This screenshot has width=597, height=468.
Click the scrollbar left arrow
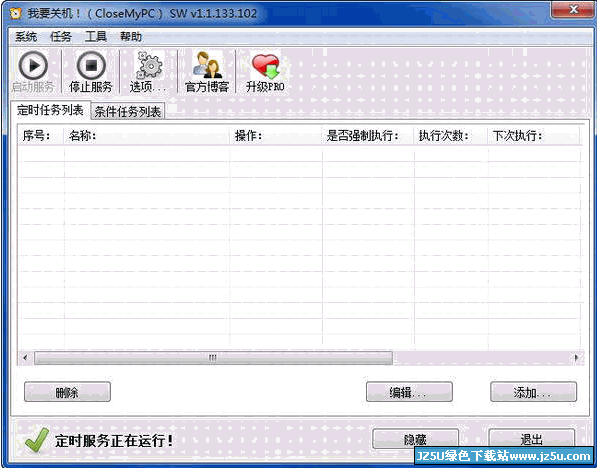tap(25, 358)
